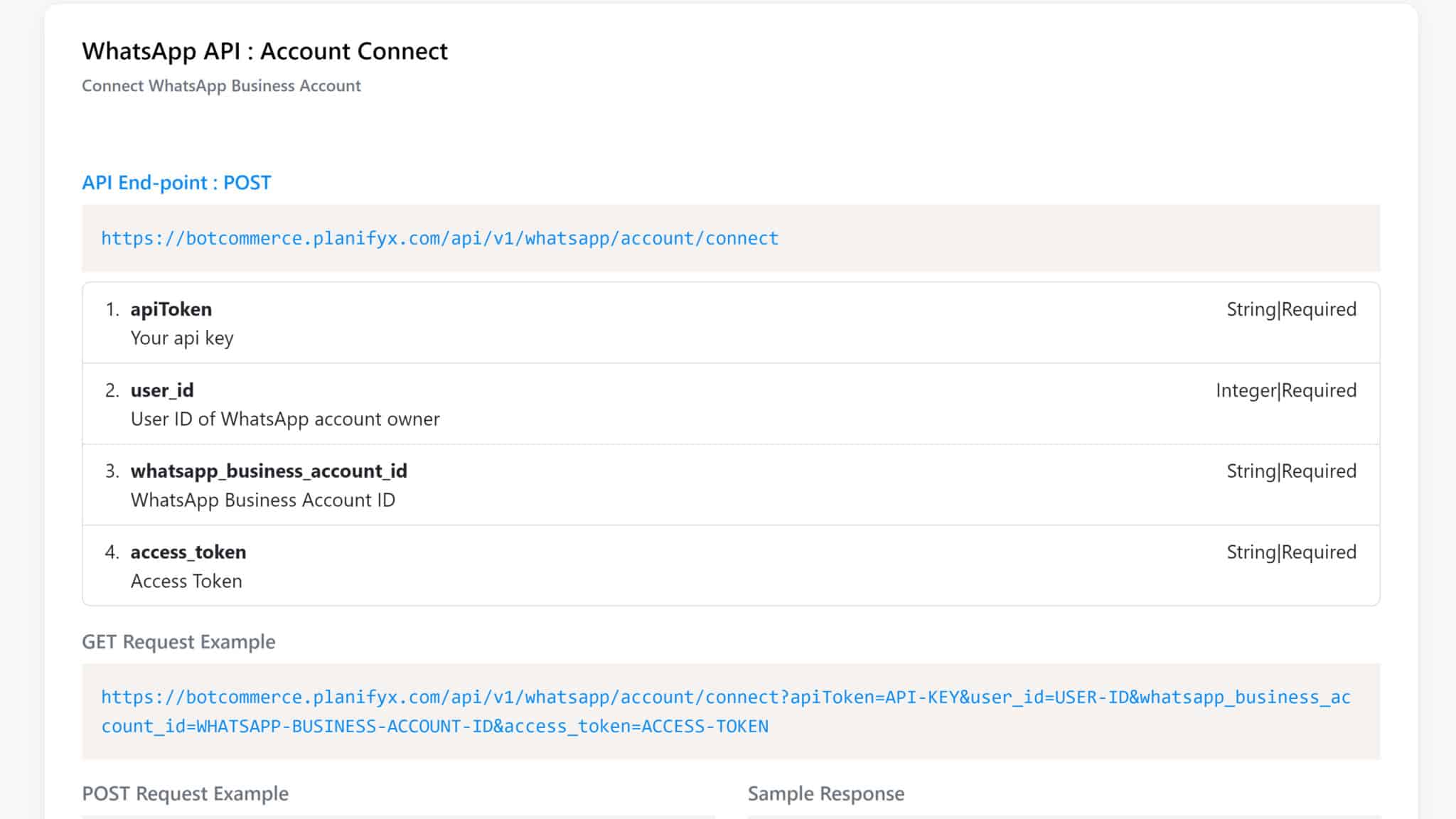Click the "Sample Response" heading
Screen dimensions: 1456x819
tap(825, 793)
